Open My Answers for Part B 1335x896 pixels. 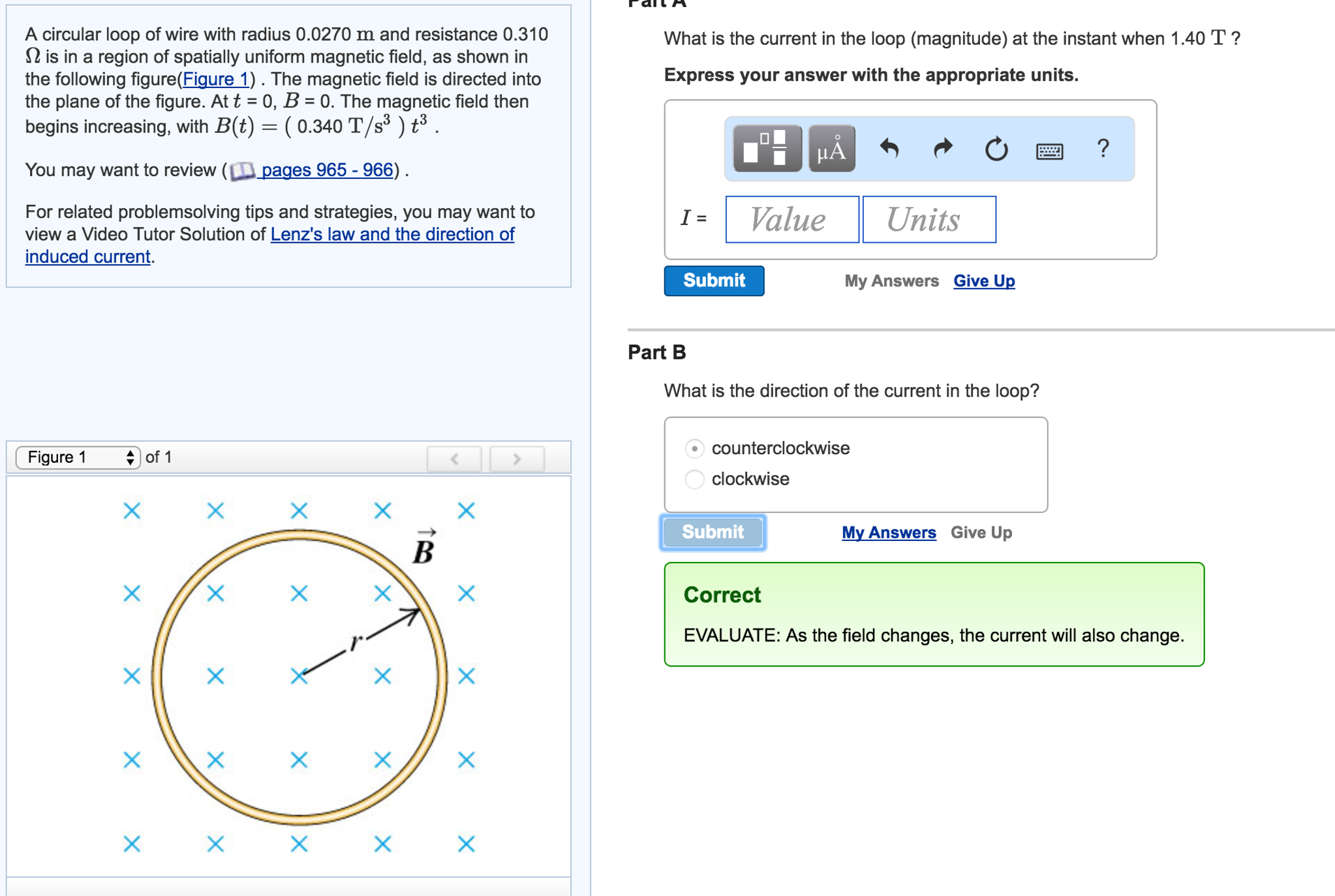pos(888,533)
